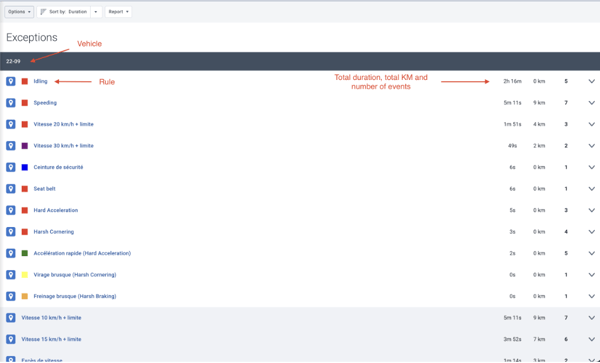Screen dimensions: 600x363
Task: Open the map pin icon for Idling
Action: [11, 81]
